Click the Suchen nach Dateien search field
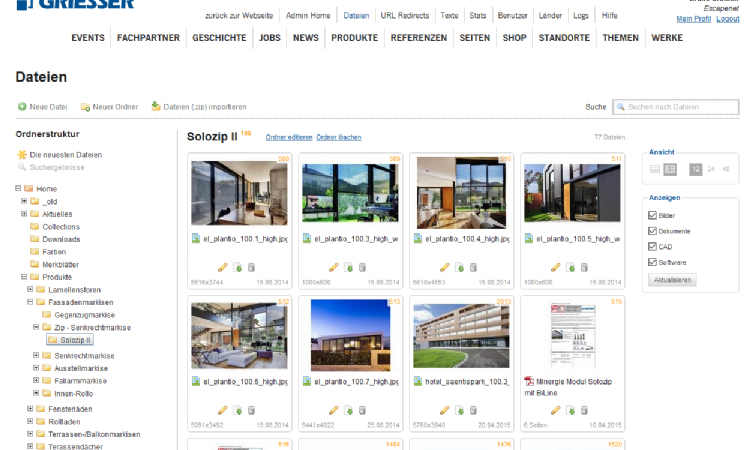750x450 pixels. [681, 107]
